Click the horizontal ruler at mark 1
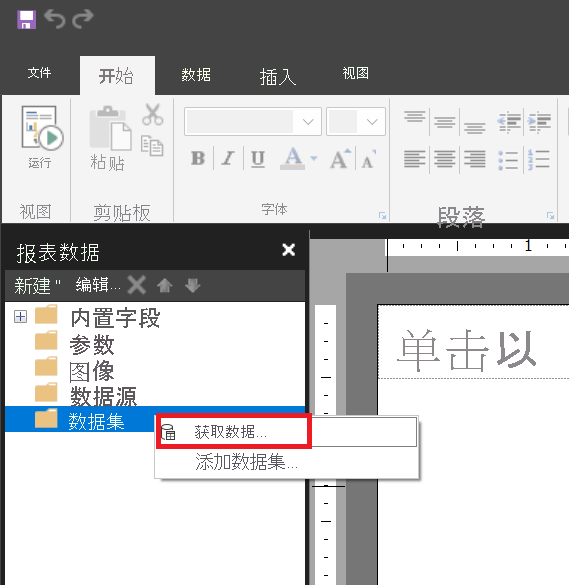The width and height of the screenshot is (569, 585). tap(528, 246)
